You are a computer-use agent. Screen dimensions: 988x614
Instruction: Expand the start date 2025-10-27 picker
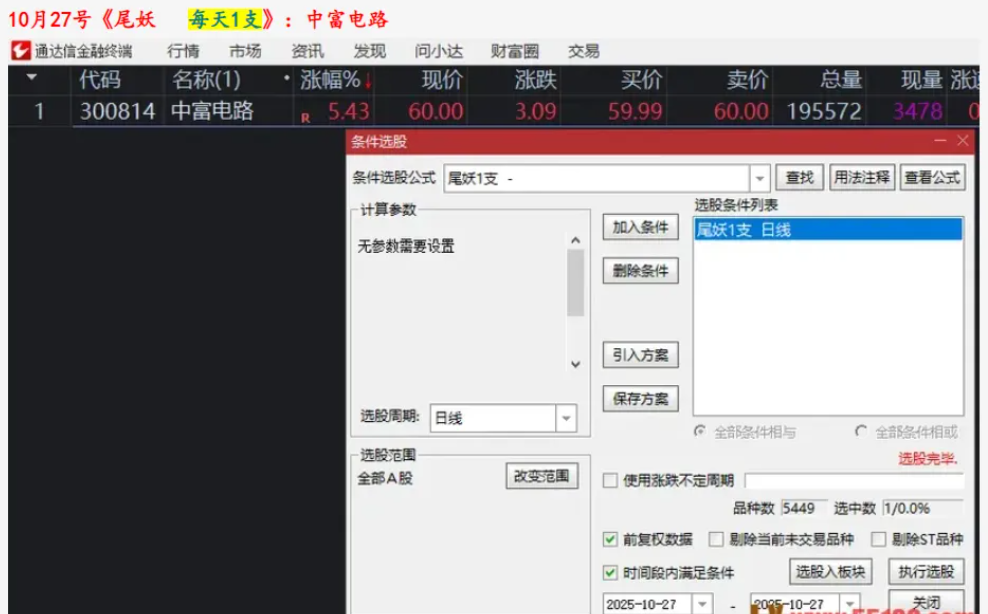click(703, 605)
